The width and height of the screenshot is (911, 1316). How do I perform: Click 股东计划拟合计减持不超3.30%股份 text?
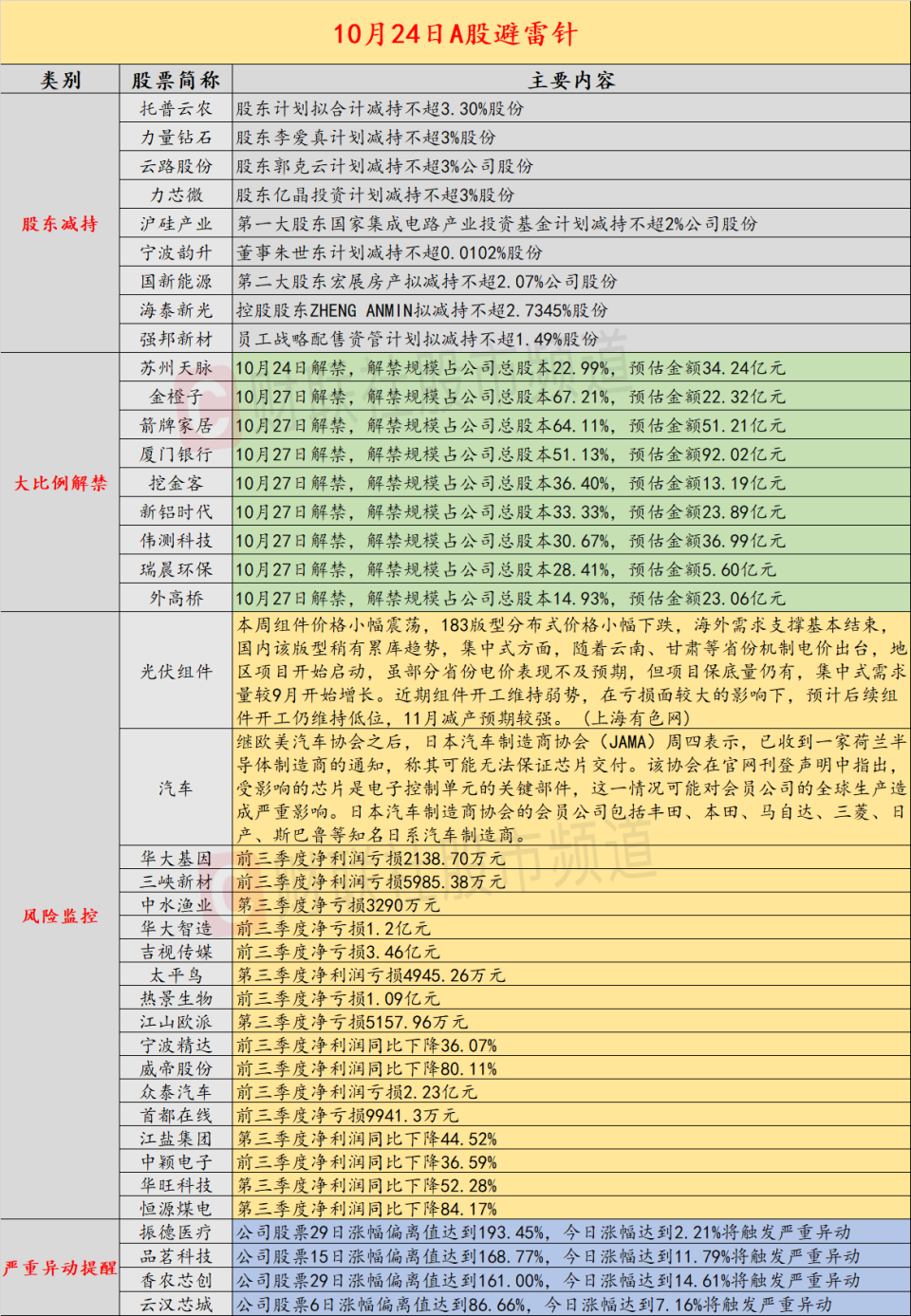[380, 108]
